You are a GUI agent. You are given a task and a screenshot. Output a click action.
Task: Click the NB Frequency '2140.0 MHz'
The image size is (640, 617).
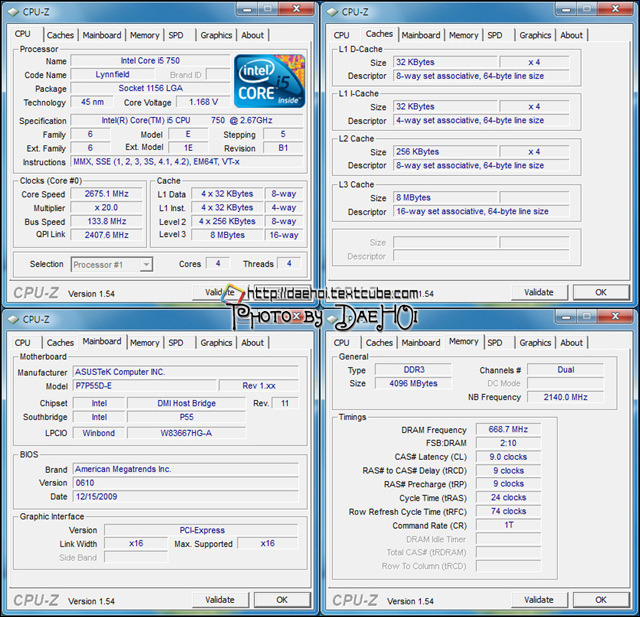[565, 397]
